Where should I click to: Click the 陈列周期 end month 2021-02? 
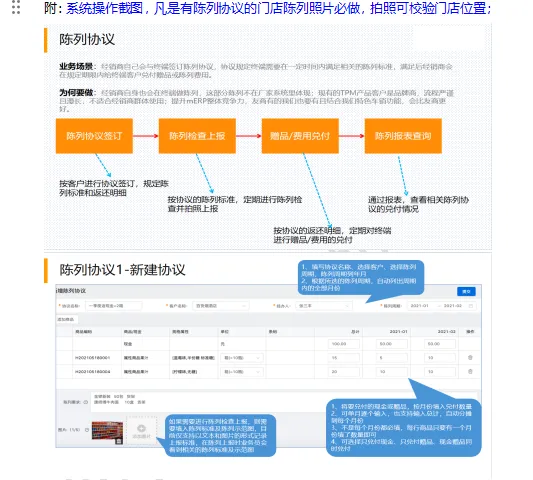point(452,306)
